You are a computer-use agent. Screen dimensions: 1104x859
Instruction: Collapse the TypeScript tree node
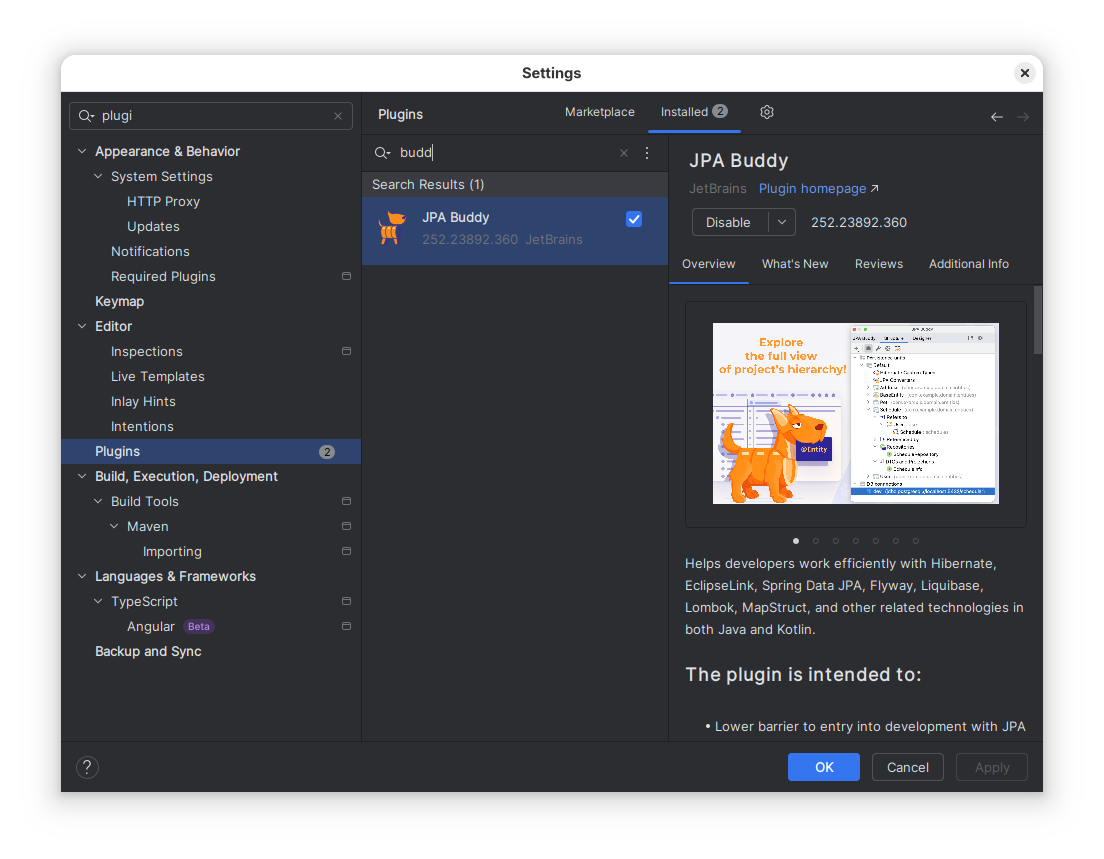tap(99, 602)
